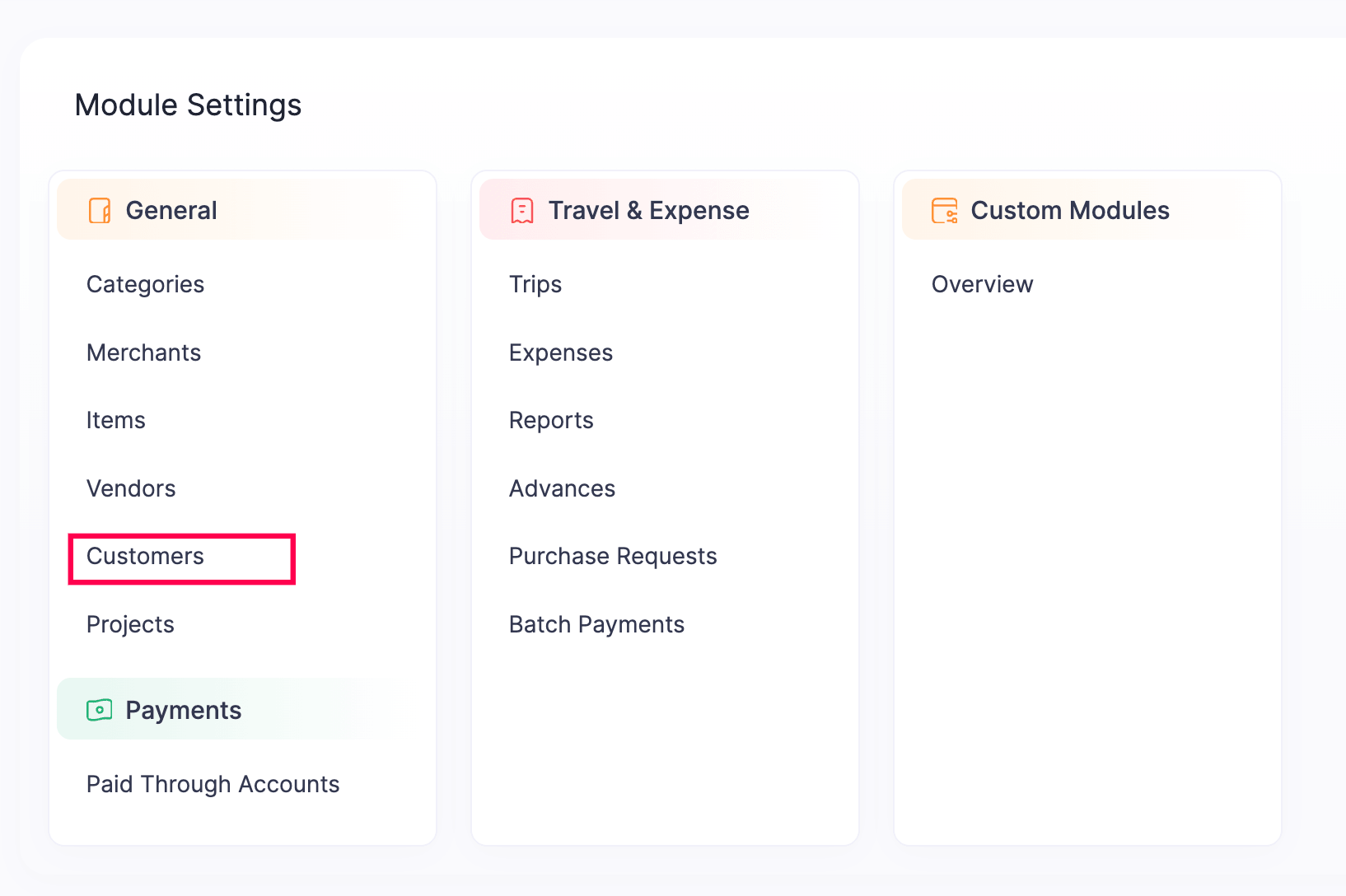
Task: Open the Categories settings
Action: coord(145,284)
